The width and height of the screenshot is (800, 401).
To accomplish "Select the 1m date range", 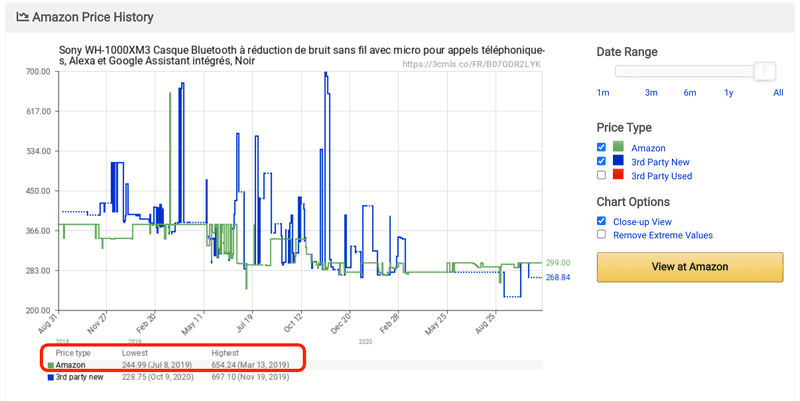I will (x=603, y=93).
